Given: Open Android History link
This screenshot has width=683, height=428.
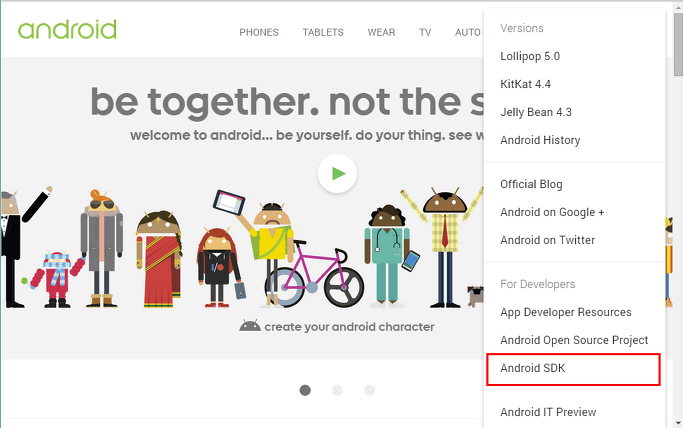Looking at the screenshot, I should click(x=540, y=140).
